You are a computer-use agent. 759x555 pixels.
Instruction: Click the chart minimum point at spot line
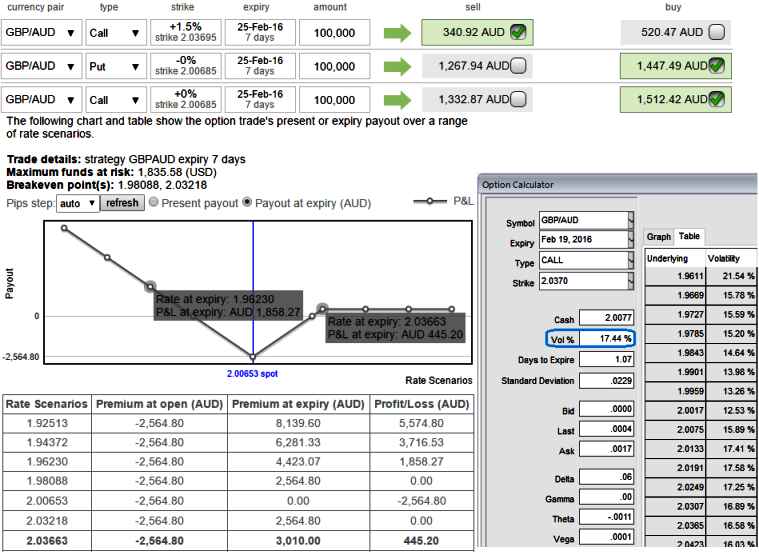(x=253, y=357)
